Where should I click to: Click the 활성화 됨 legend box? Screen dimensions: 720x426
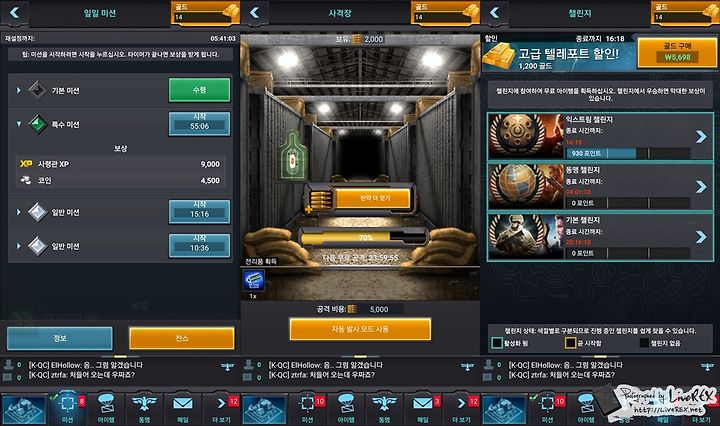(x=497, y=343)
